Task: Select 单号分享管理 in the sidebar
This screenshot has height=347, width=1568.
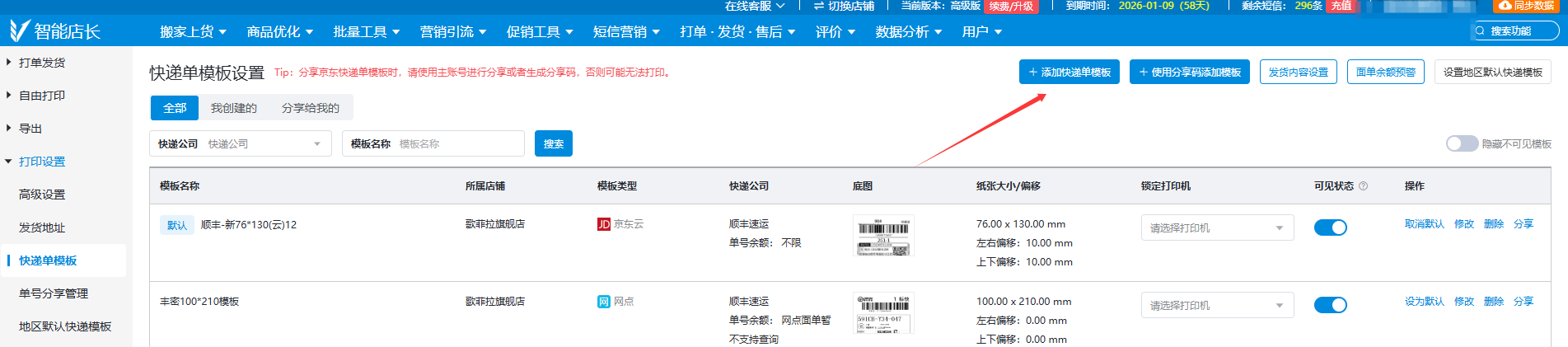Action: click(54, 293)
